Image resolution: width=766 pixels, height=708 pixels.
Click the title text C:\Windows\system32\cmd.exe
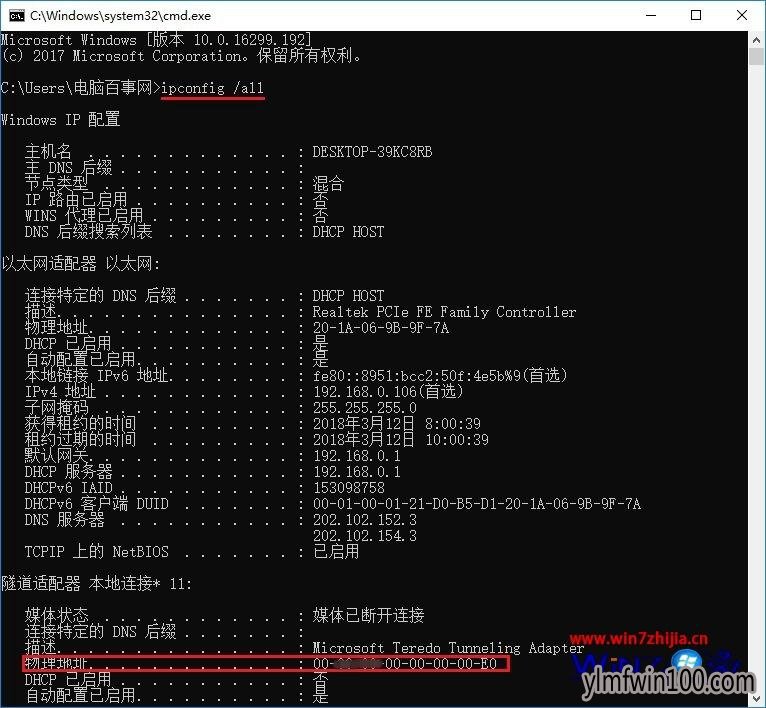[x=120, y=16]
